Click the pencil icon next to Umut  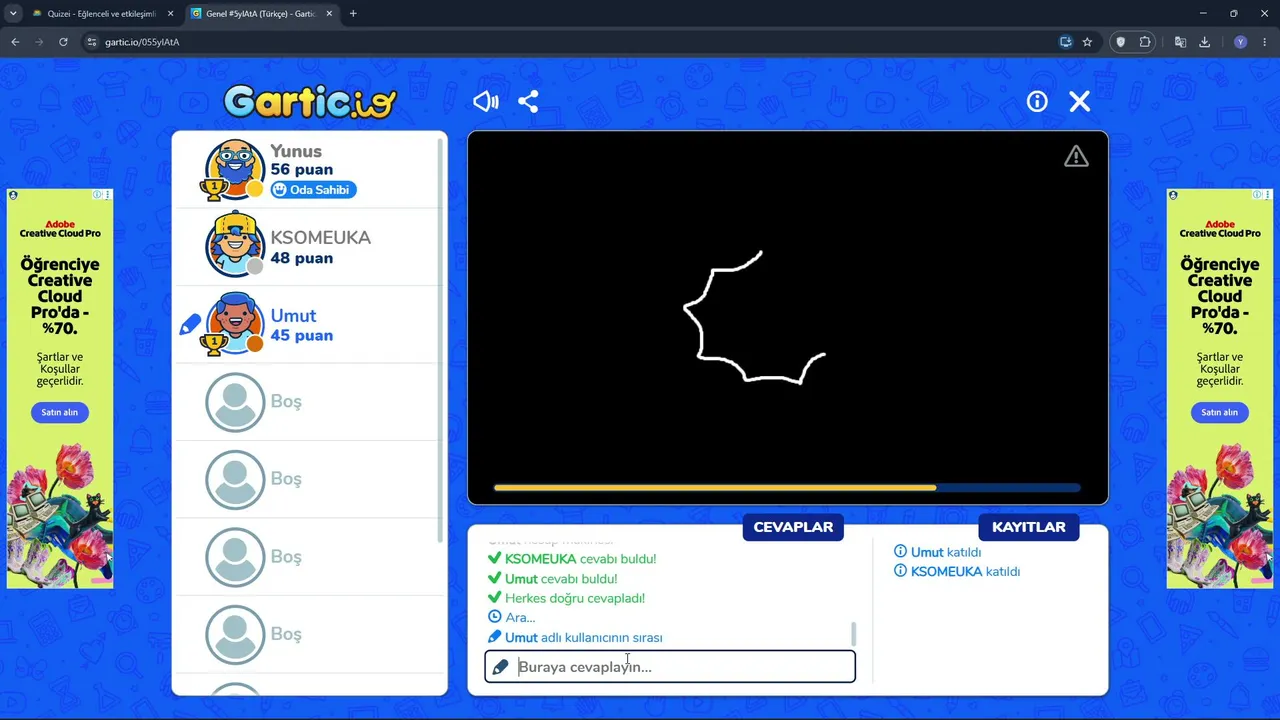pyautogui.click(x=189, y=324)
